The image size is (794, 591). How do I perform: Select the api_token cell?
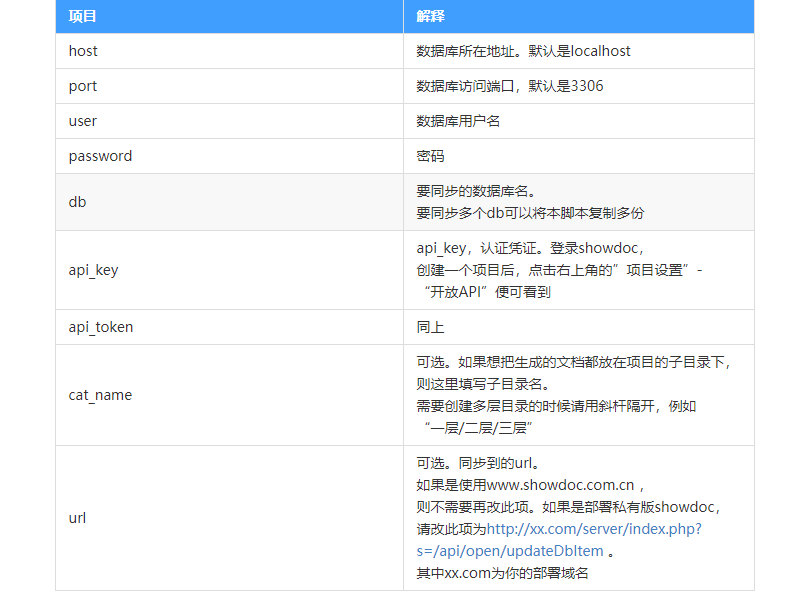pos(229,327)
